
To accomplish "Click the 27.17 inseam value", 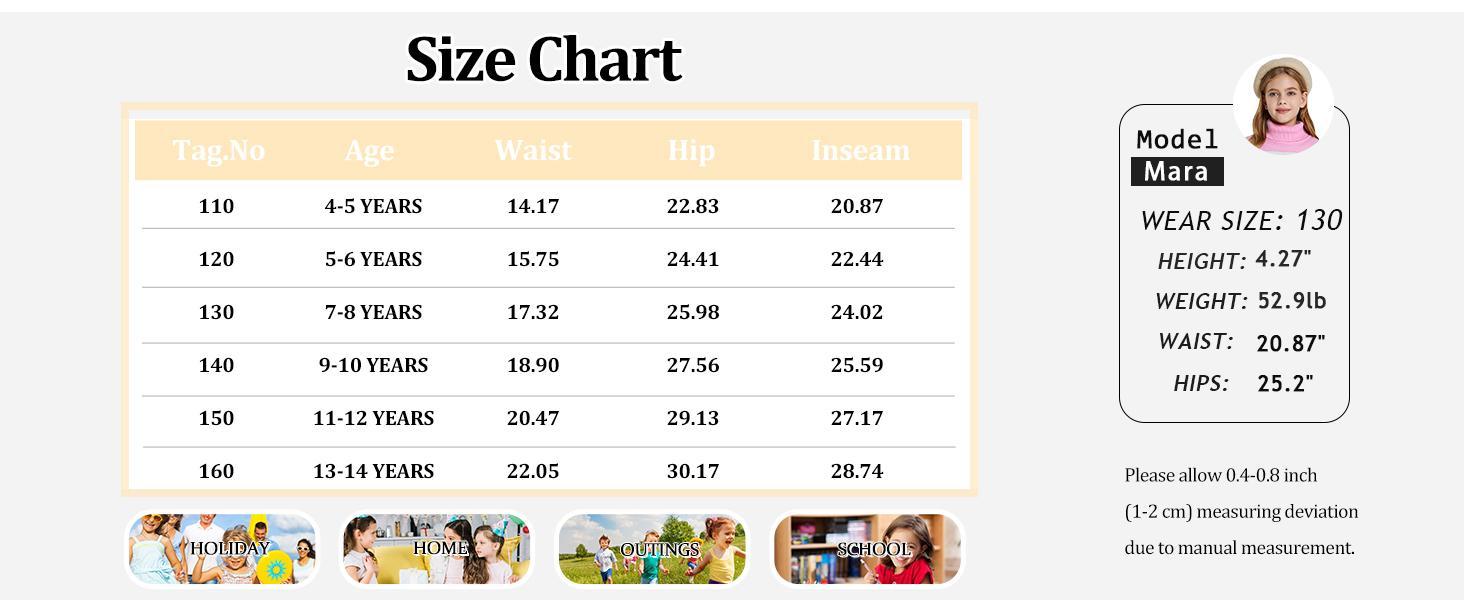I will click(x=857, y=418).
